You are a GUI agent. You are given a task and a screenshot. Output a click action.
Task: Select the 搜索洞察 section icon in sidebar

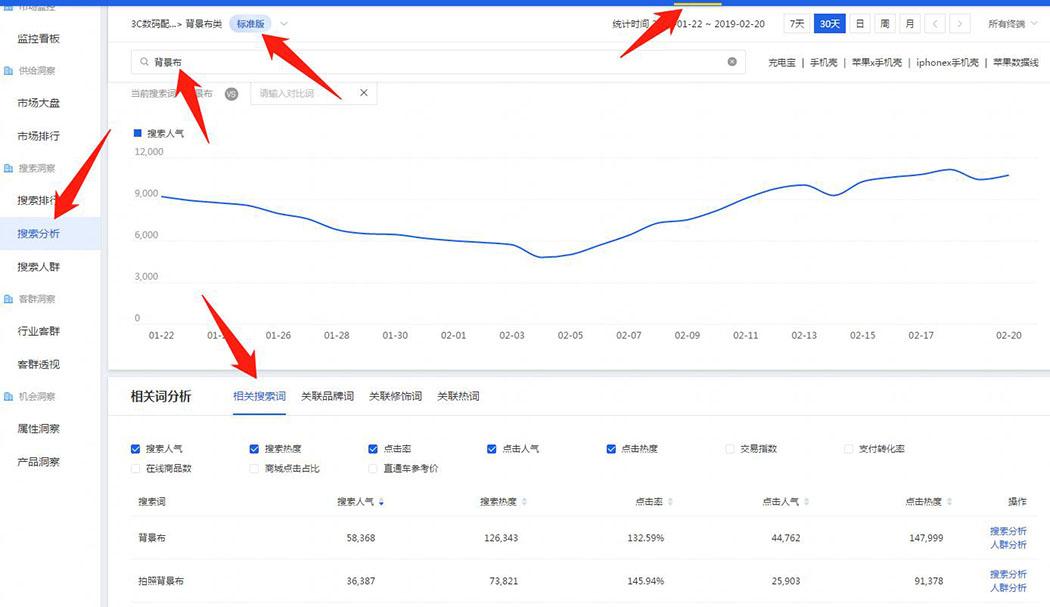(x=10, y=167)
